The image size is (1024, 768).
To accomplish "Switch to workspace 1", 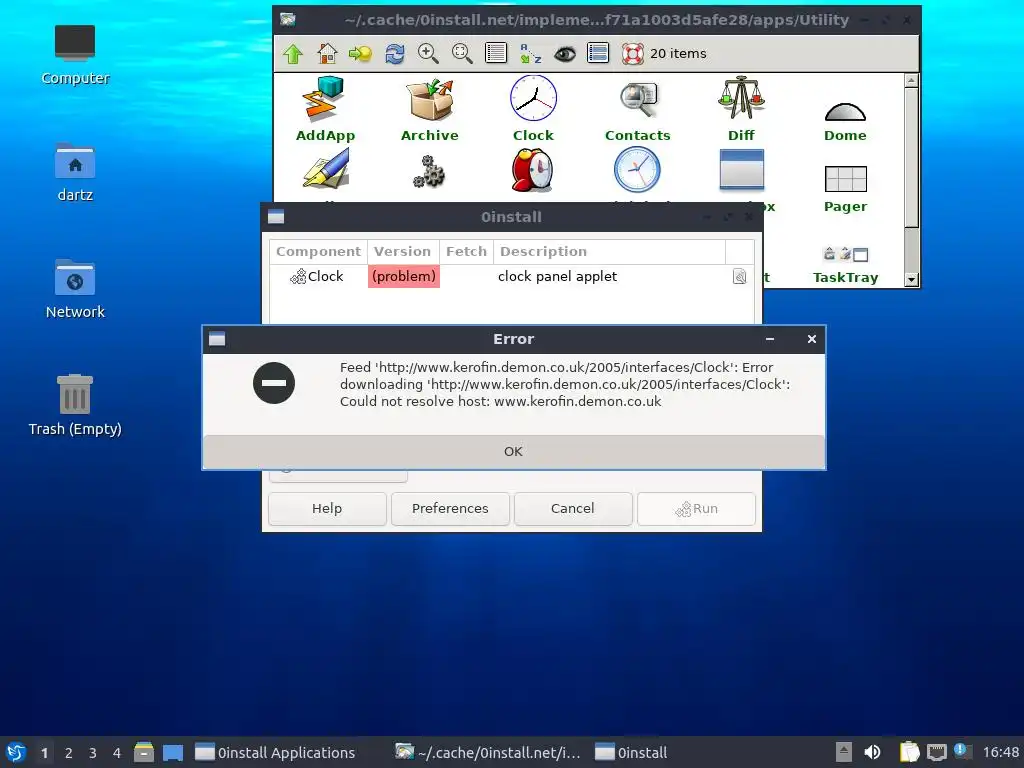I will pos(44,752).
